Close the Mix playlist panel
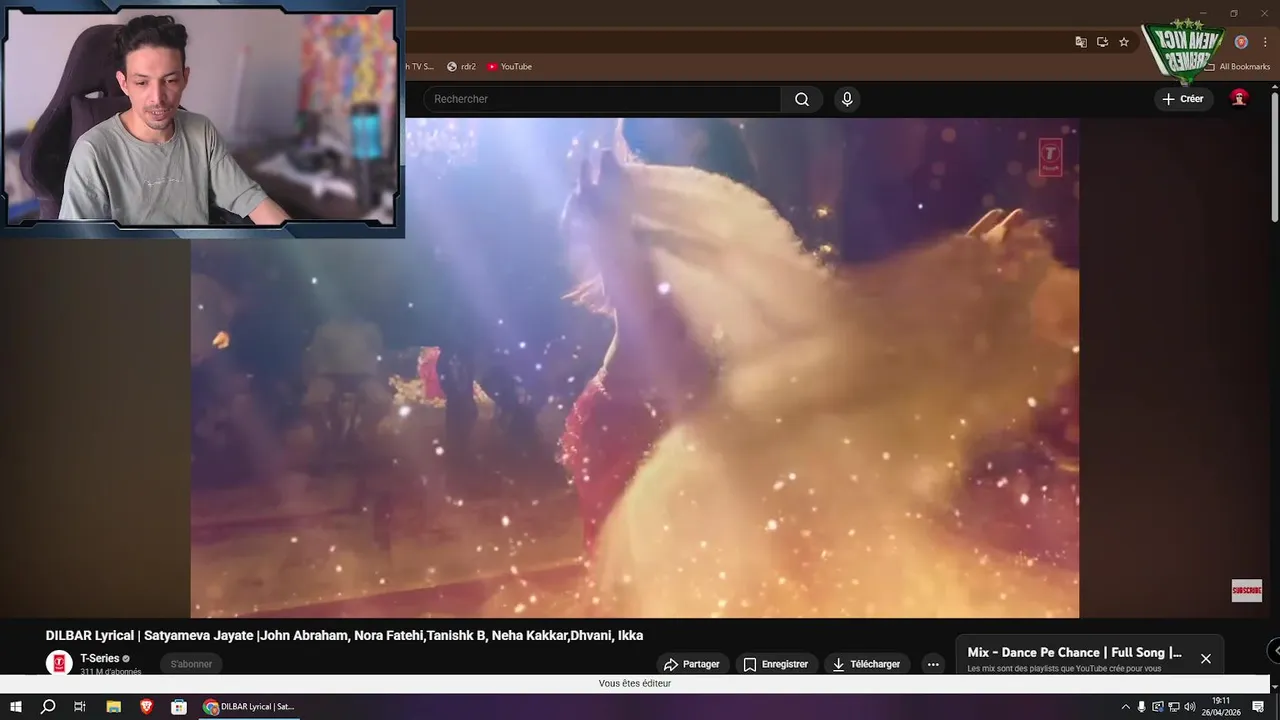 tap(1206, 659)
